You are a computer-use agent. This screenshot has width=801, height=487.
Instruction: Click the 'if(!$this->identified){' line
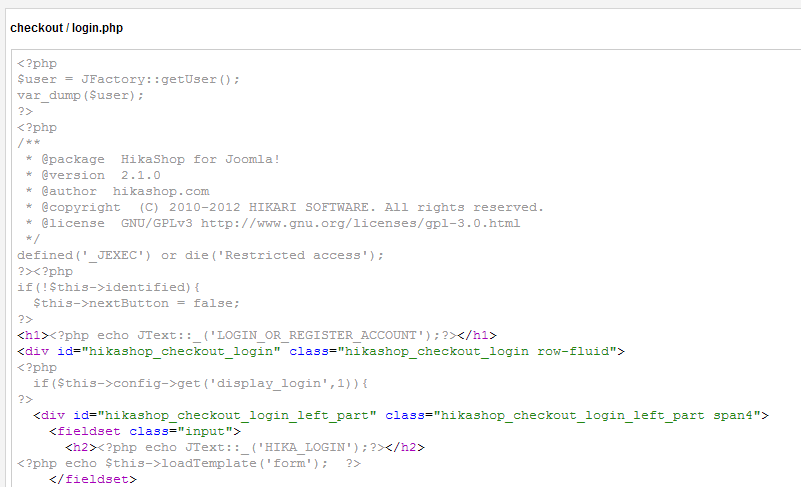click(x=108, y=287)
